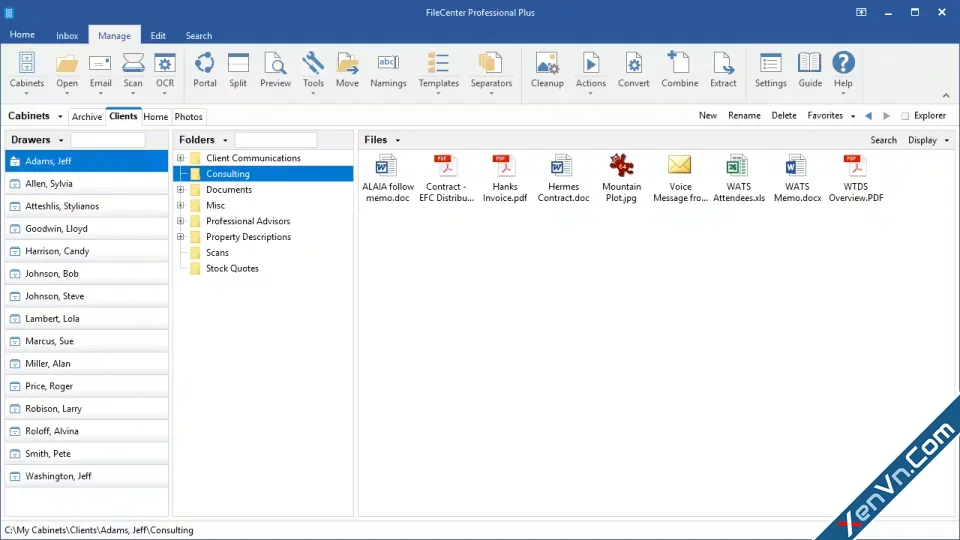
Task: Expand the Documents folder tree node
Action: coord(181,189)
